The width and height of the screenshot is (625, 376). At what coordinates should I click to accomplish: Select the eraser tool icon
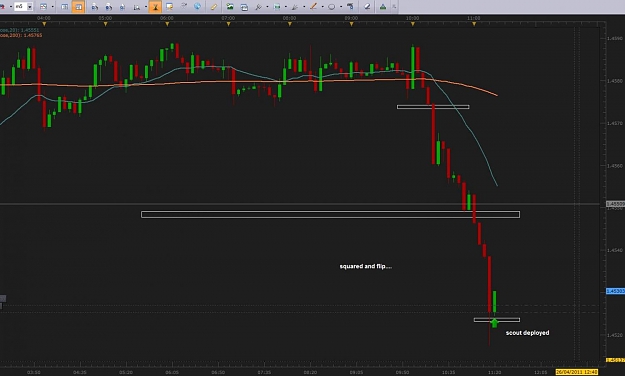point(367,7)
